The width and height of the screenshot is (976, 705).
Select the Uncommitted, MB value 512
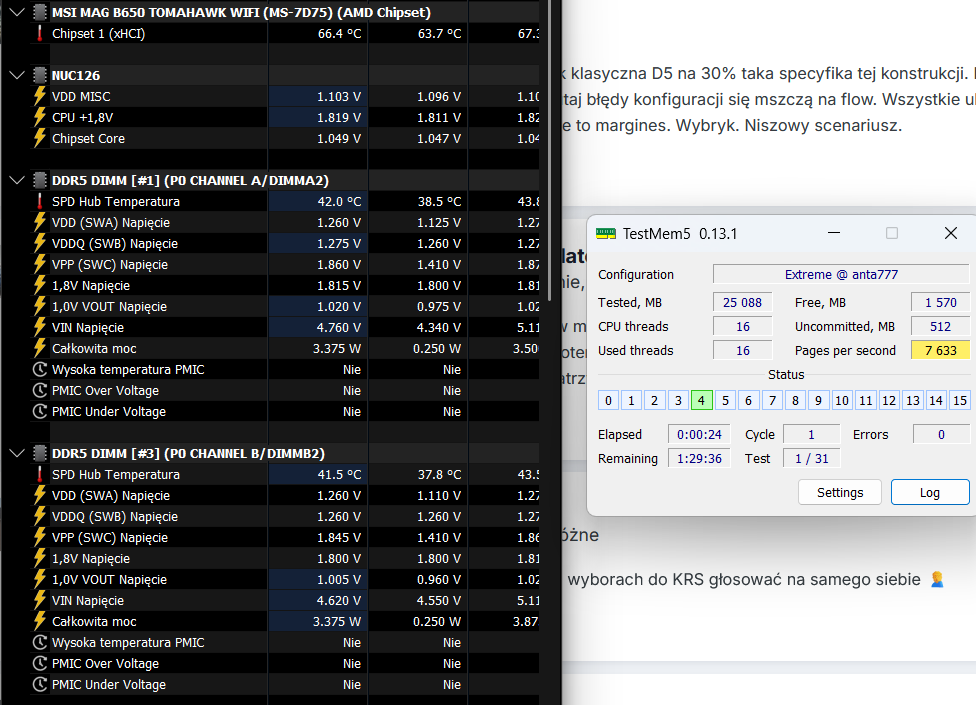pos(941,327)
